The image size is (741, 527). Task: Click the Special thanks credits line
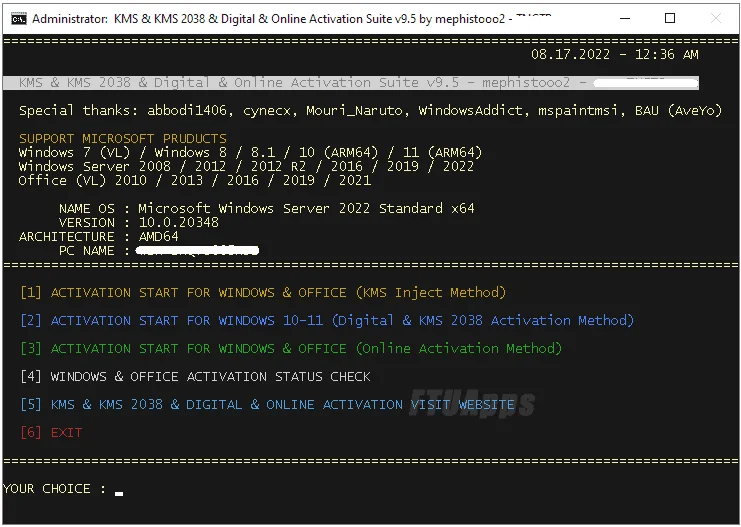coord(370,111)
